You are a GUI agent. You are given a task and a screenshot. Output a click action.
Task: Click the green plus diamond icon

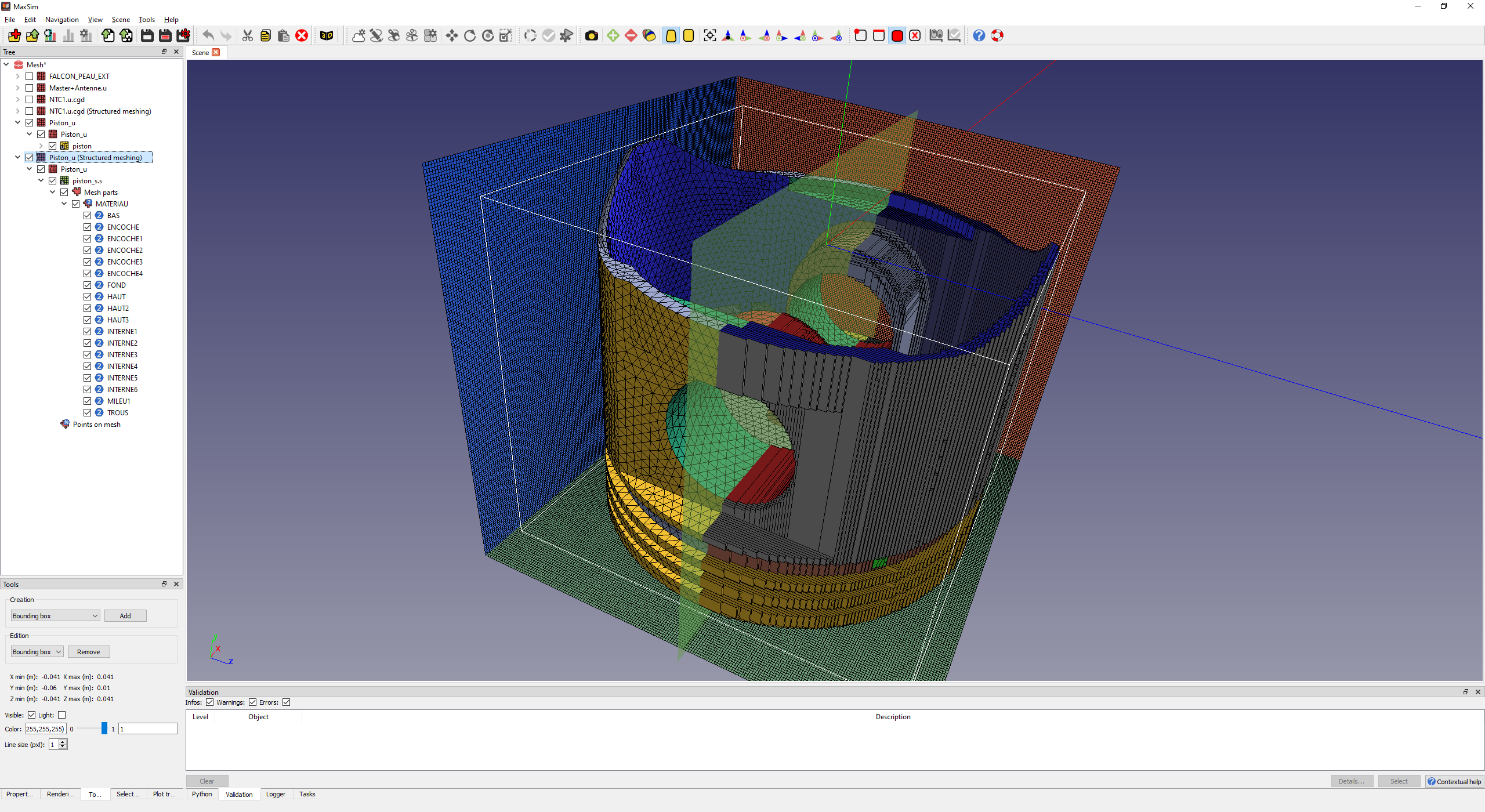point(613,36)
